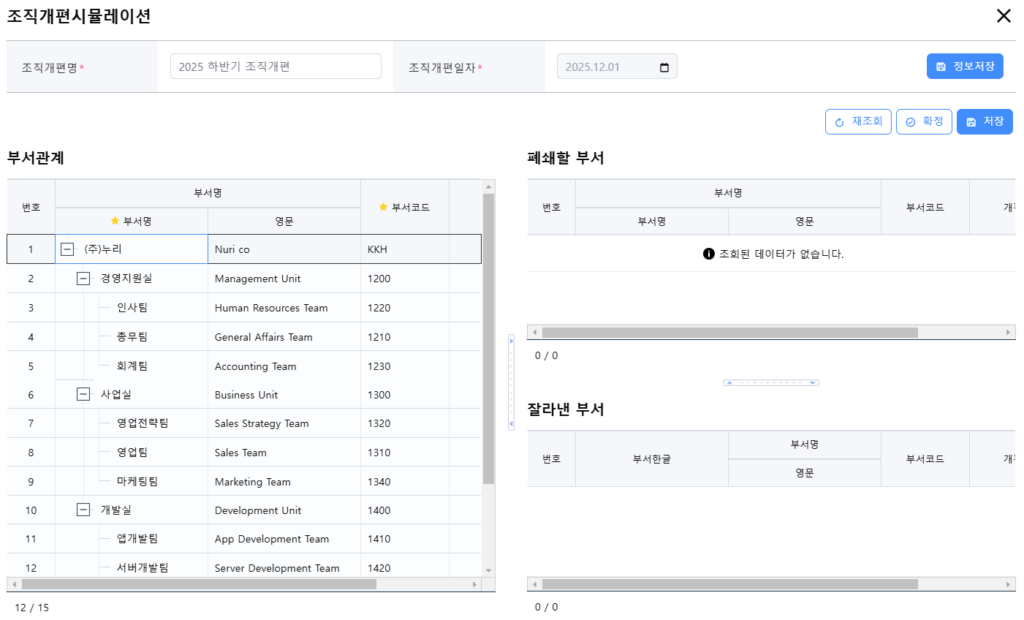Select the 마케팅팀 department row

pos(137,481)
